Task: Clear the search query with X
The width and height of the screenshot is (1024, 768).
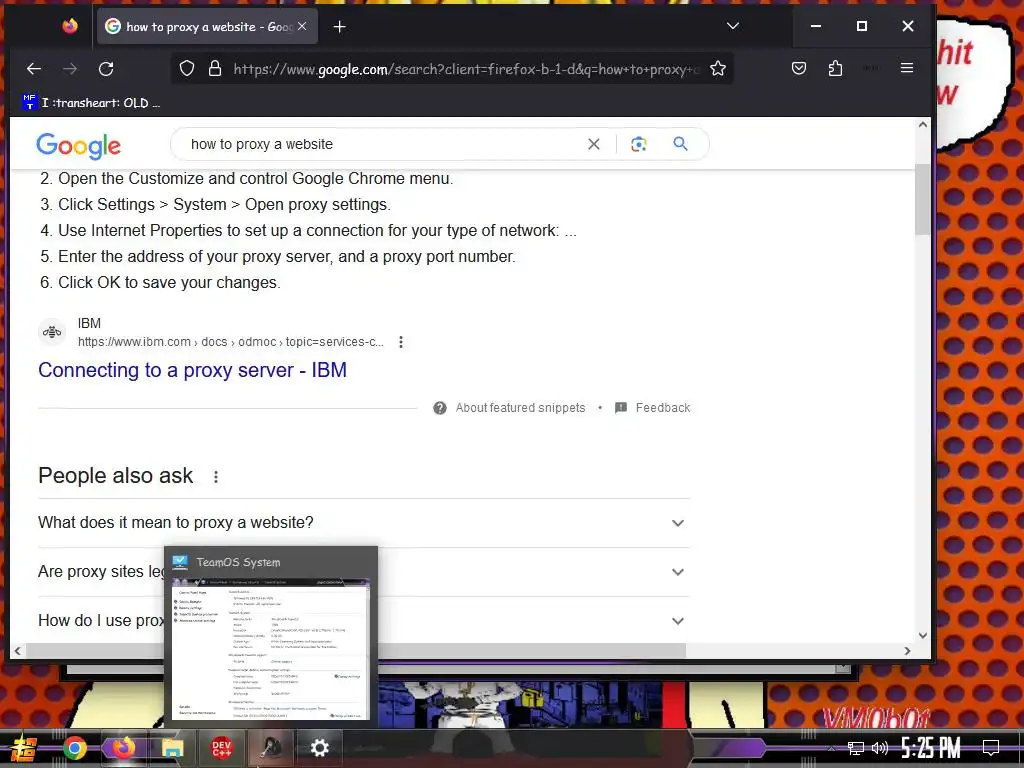Action: (x=594, y=144)
